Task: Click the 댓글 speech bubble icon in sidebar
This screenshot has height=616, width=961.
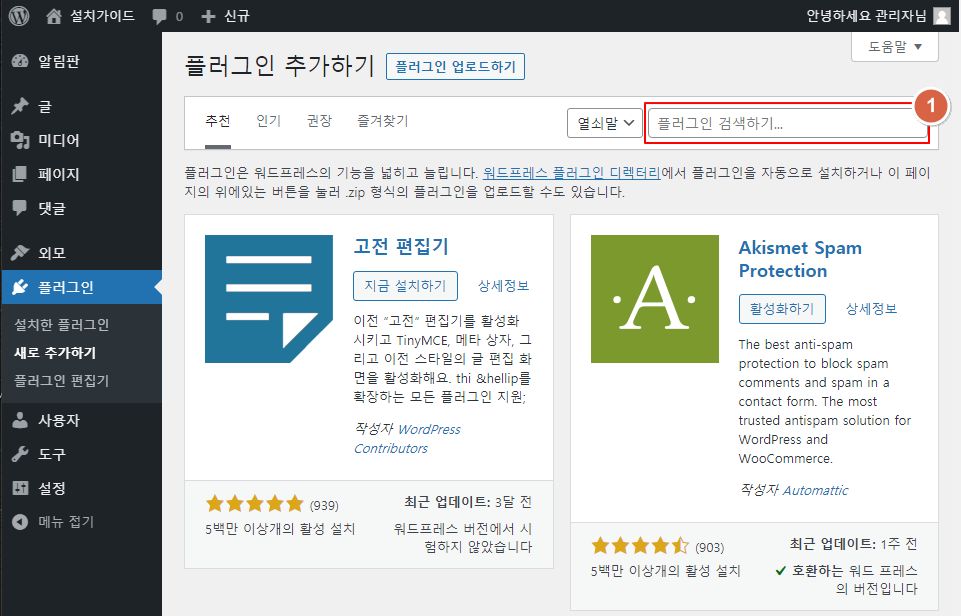Action: (x=20, y=208)
